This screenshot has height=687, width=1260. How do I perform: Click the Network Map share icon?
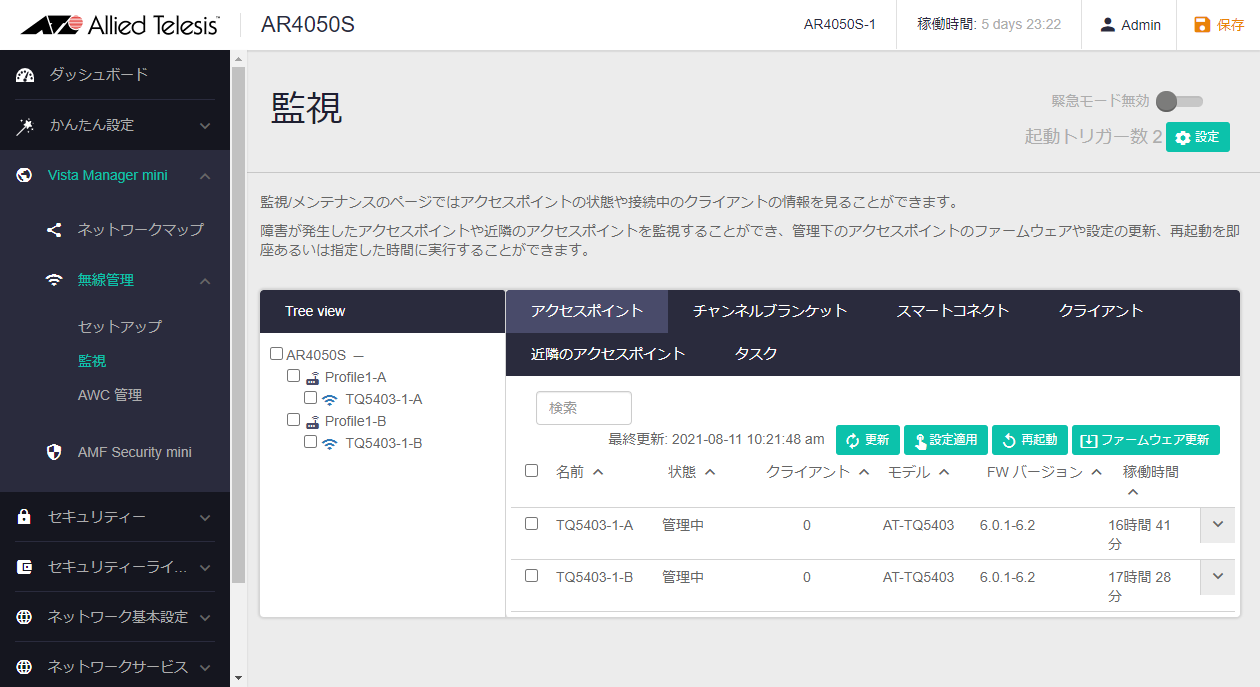point(55,230)
